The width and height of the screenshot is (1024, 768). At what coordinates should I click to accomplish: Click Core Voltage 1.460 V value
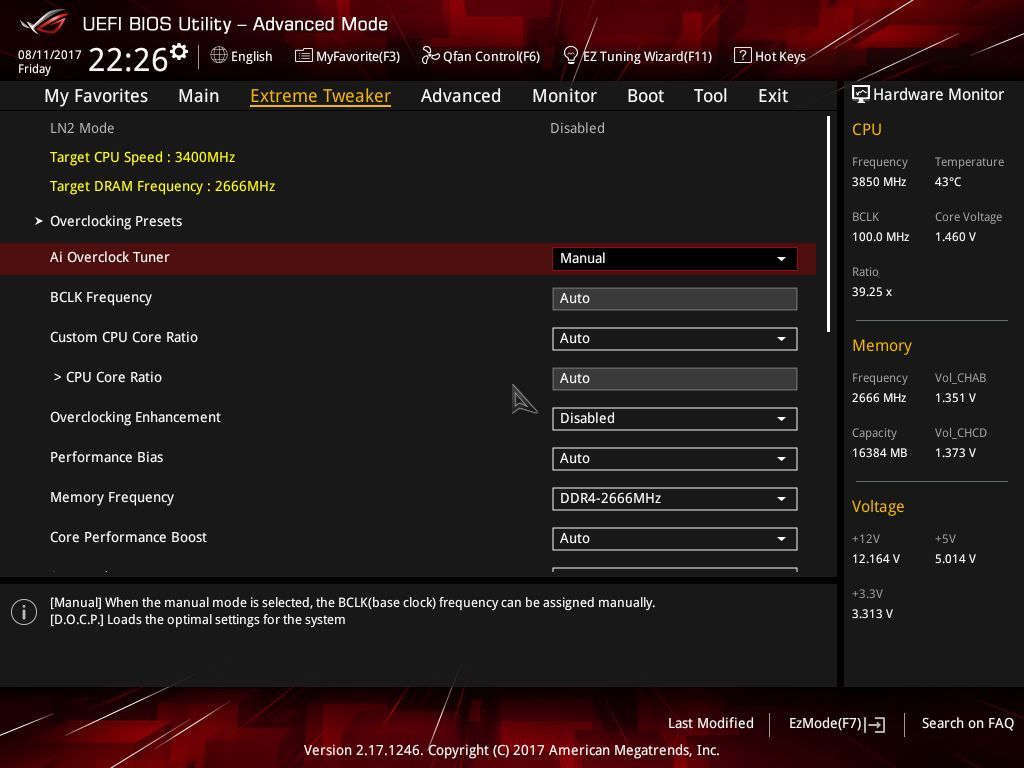955,236
